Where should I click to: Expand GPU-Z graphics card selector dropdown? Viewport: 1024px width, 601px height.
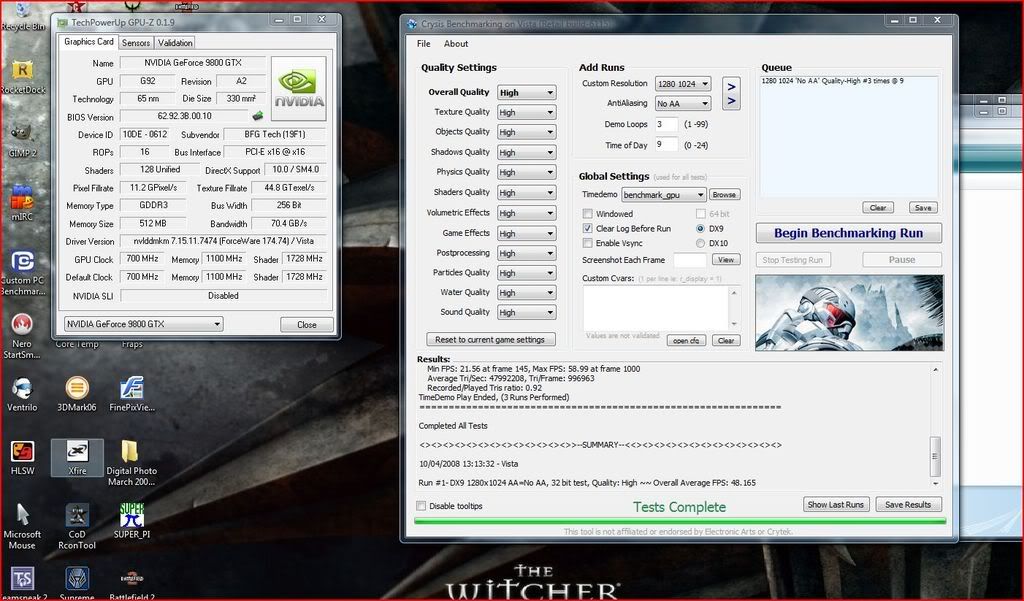tap(144, 324)
